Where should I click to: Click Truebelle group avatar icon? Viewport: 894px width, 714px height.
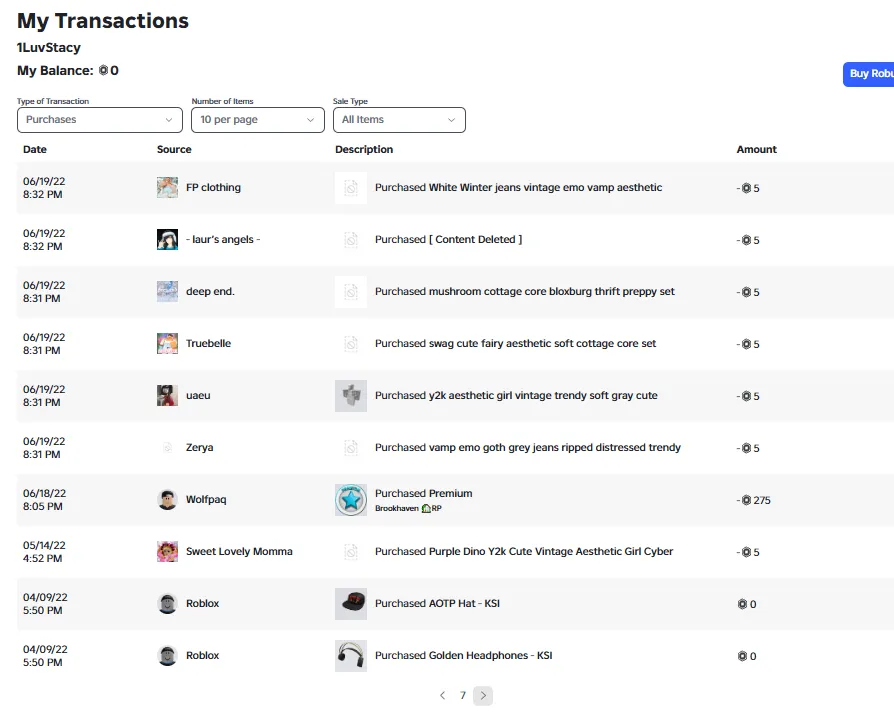coord(167,343)
